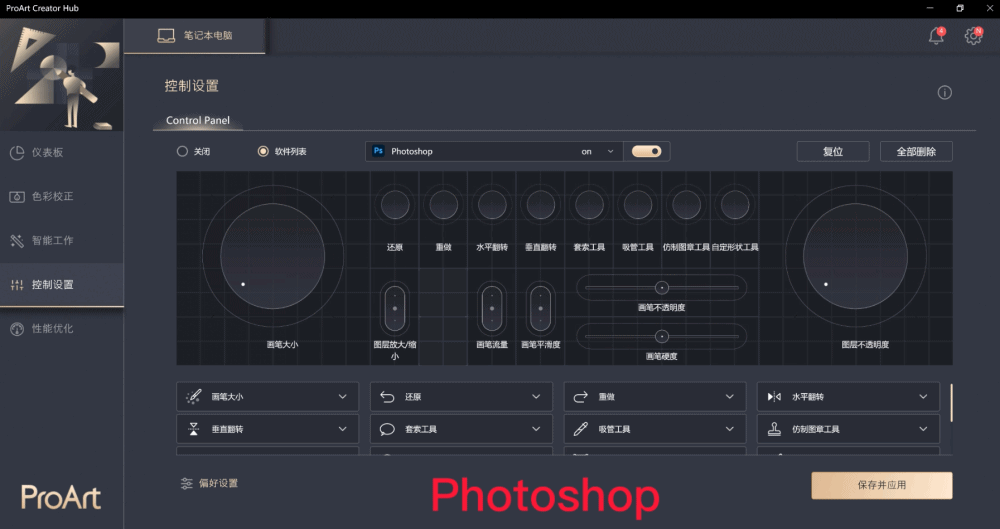Click the 画笔不透明度 slider handle
Viewport: 1000px width, 529px height.
pos(662,288)
